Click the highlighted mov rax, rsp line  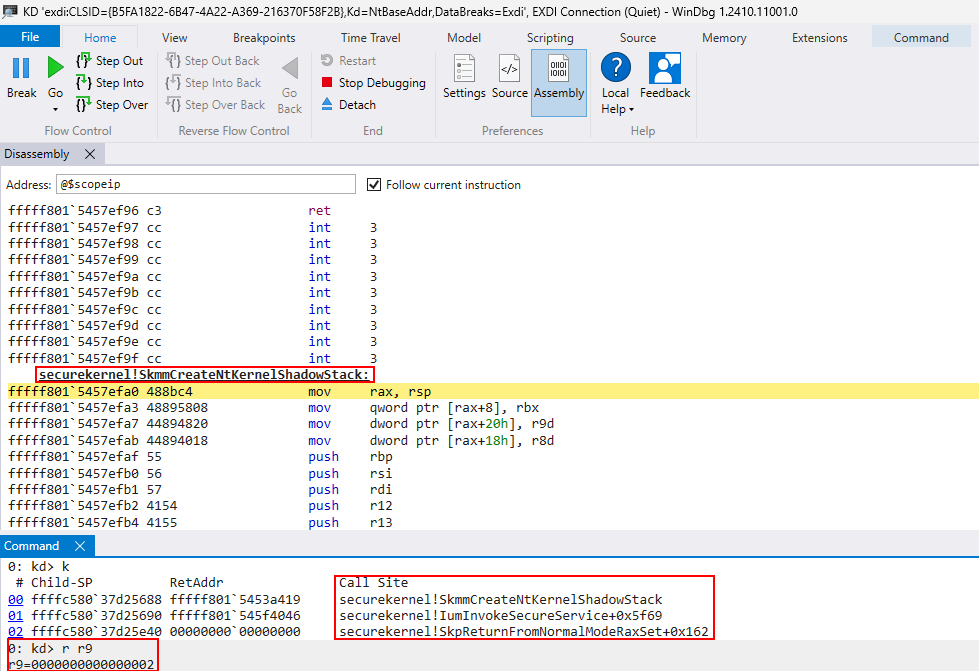coord(490,391)
